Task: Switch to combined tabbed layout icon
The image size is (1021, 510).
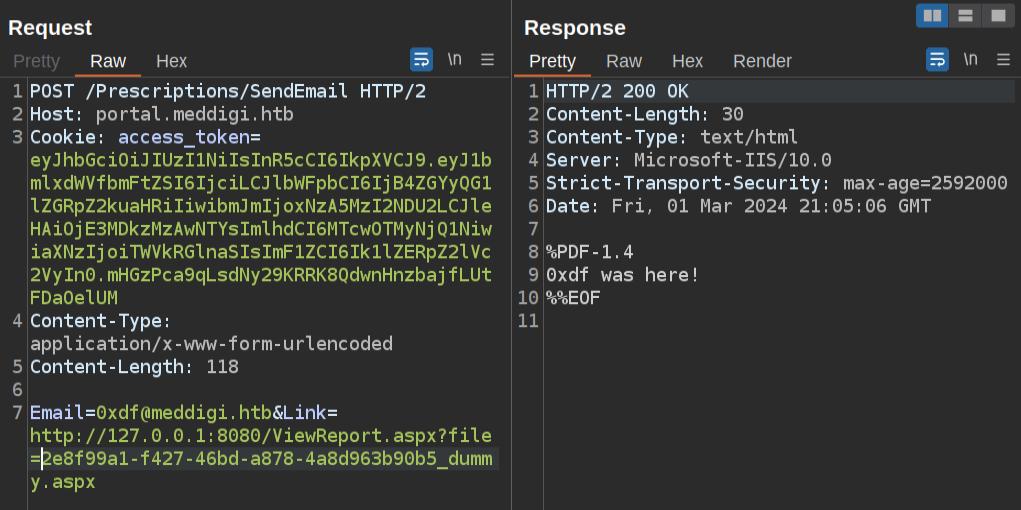Action: pos(997,16)
